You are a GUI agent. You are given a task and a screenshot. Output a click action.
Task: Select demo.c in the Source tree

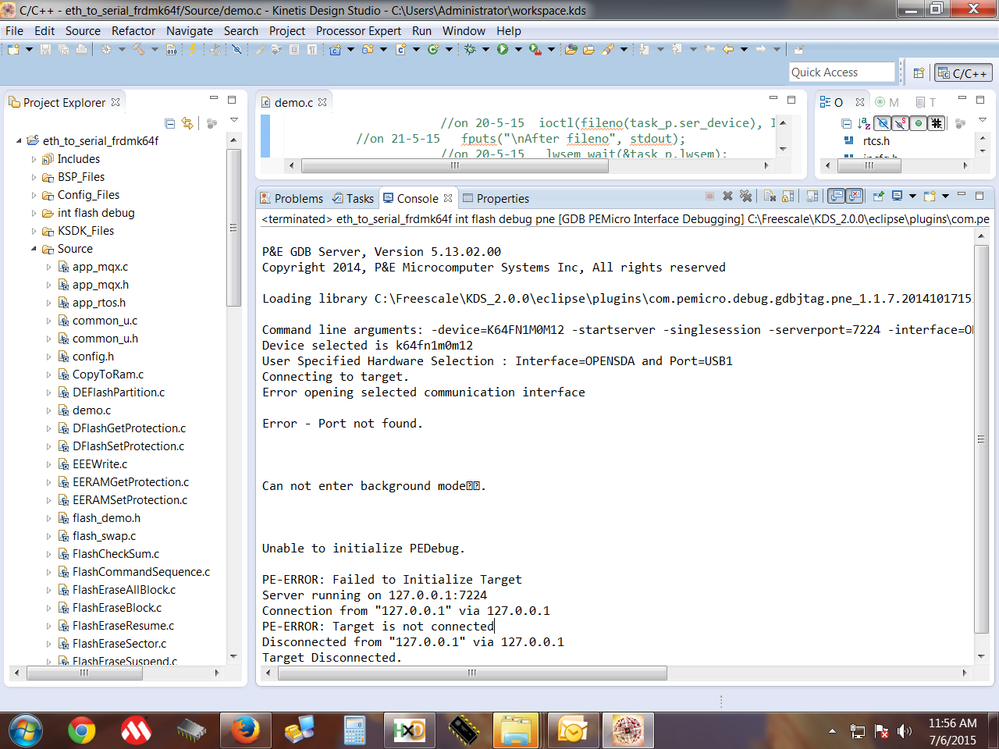pyautogui.click(x=91, y=410)
